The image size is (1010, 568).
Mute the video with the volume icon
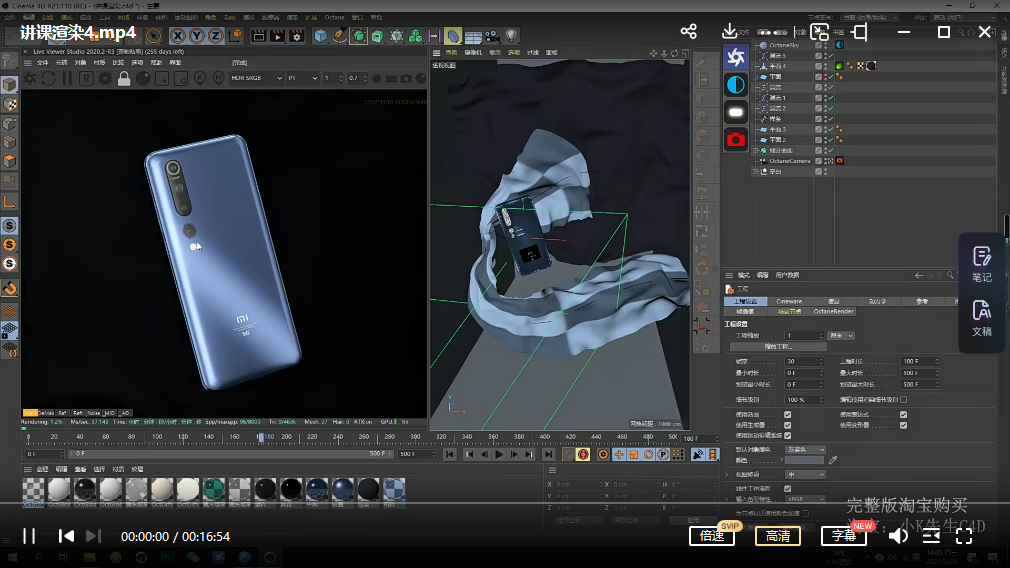pyautogui.click(x=898, y=536)
